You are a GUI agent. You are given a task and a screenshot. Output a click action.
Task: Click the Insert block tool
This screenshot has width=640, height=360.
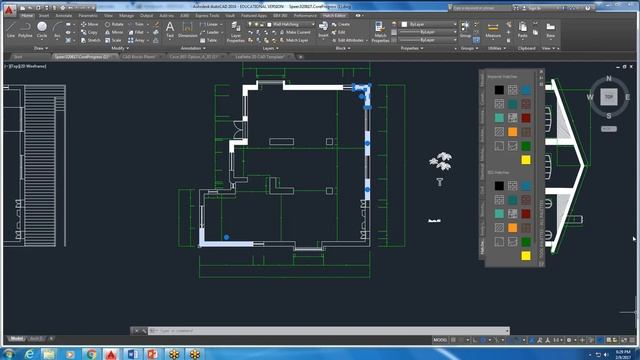pos(323,30)
